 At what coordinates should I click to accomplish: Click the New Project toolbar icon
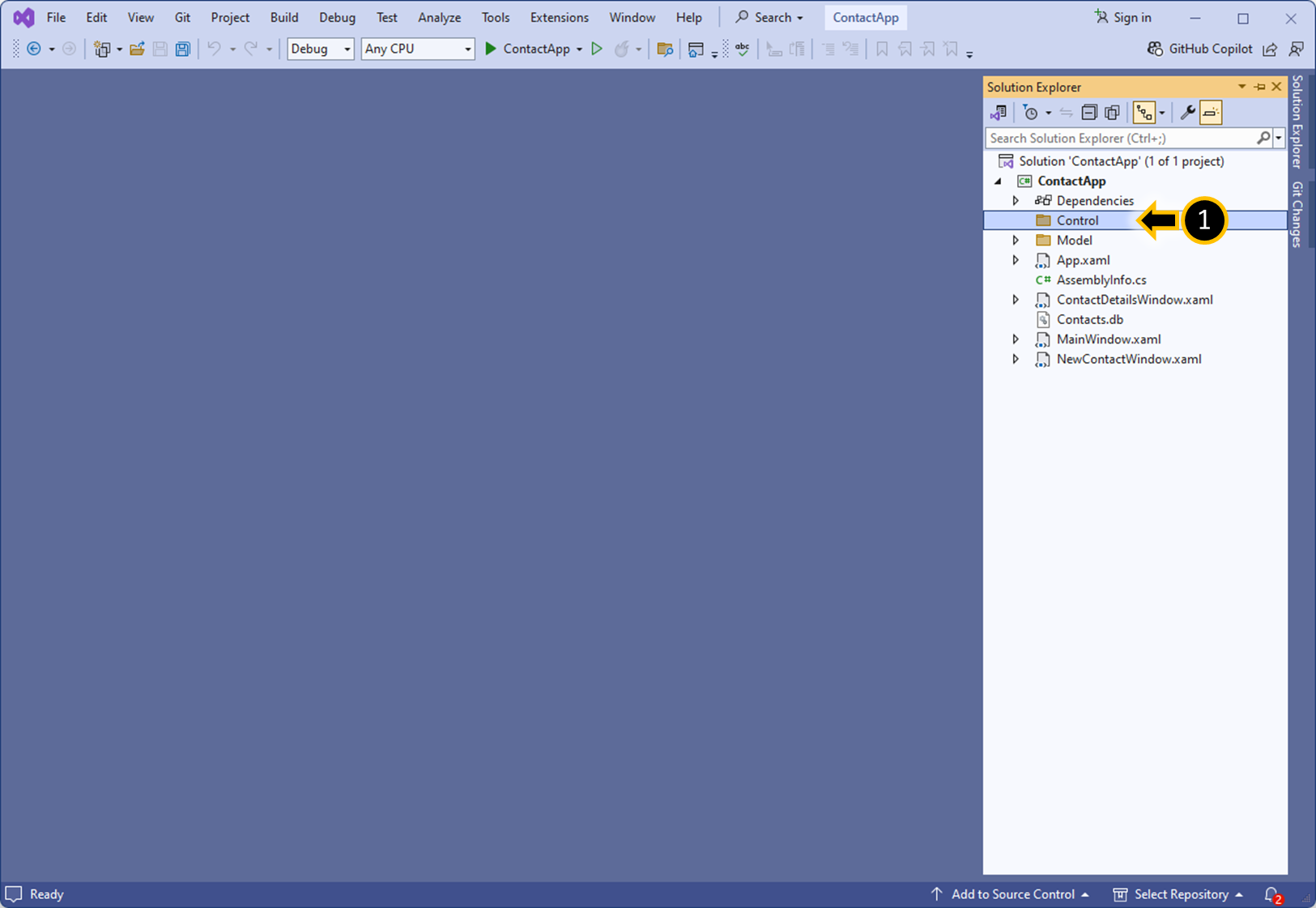[101, 49]
